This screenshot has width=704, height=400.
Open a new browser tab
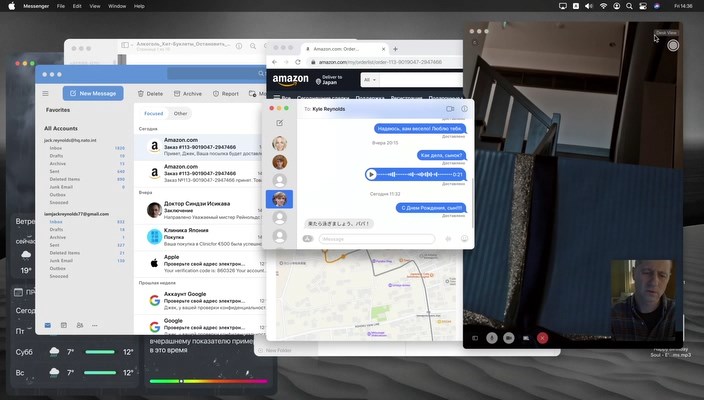(x=395, y=49)
